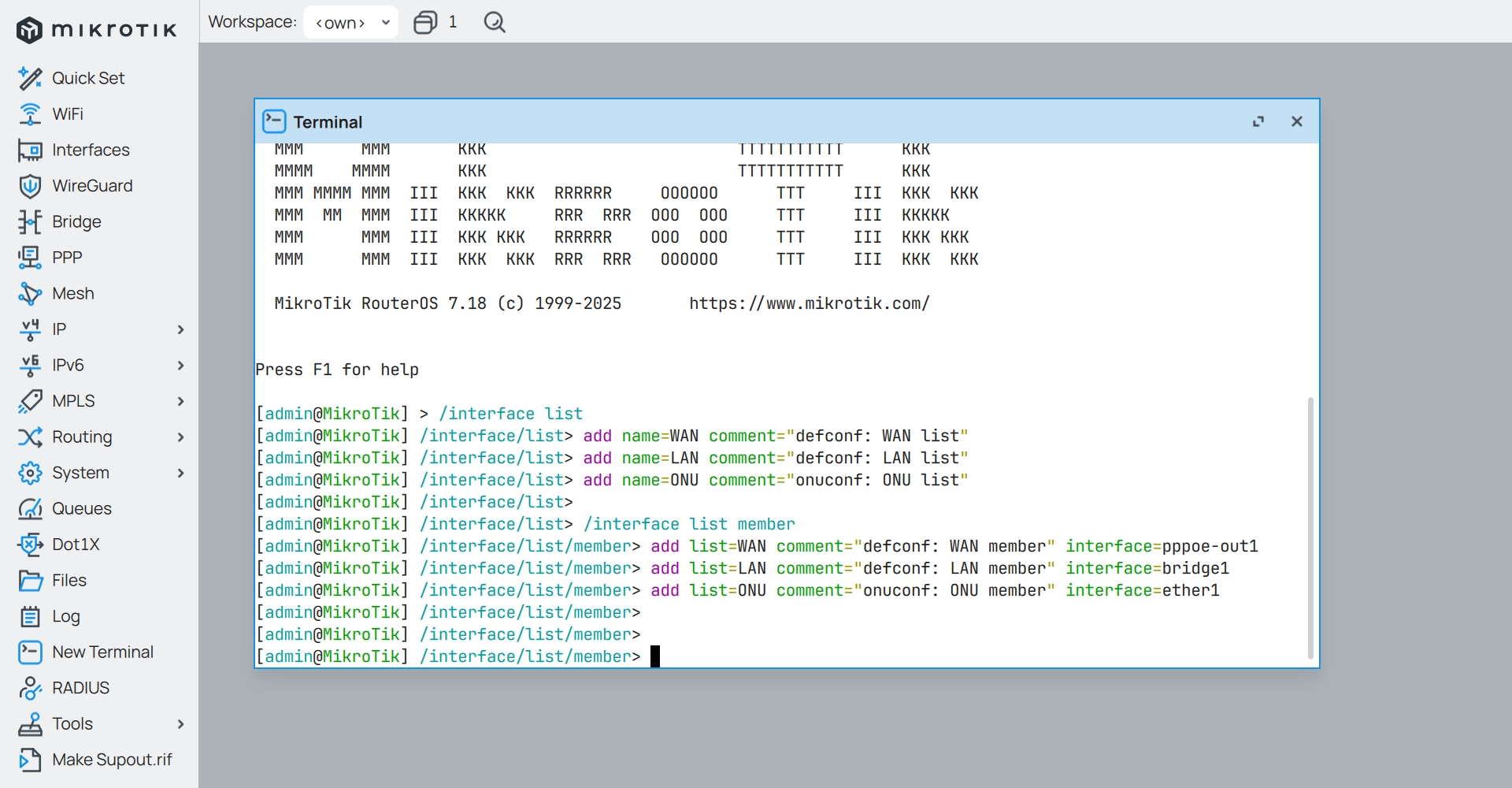
Task: Click the RADIUS user icon
Action: coord(30,688)
